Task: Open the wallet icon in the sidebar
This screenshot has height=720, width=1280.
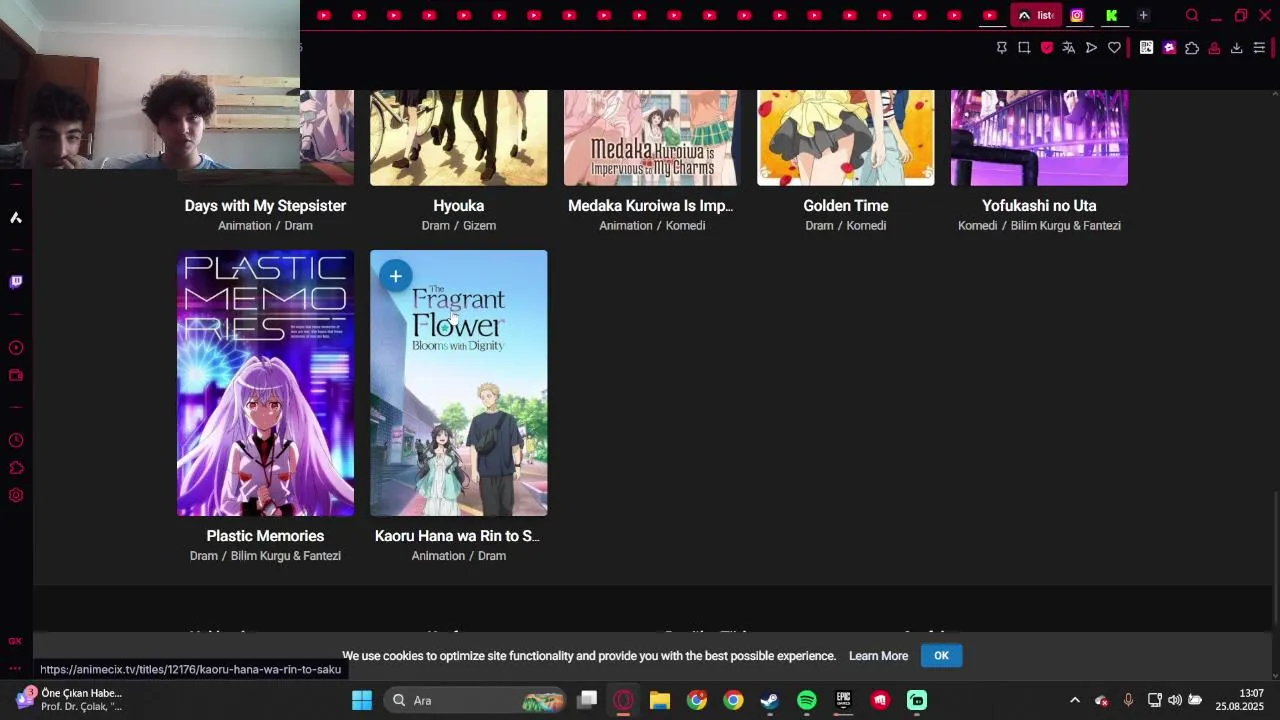Action: point(16,376)
